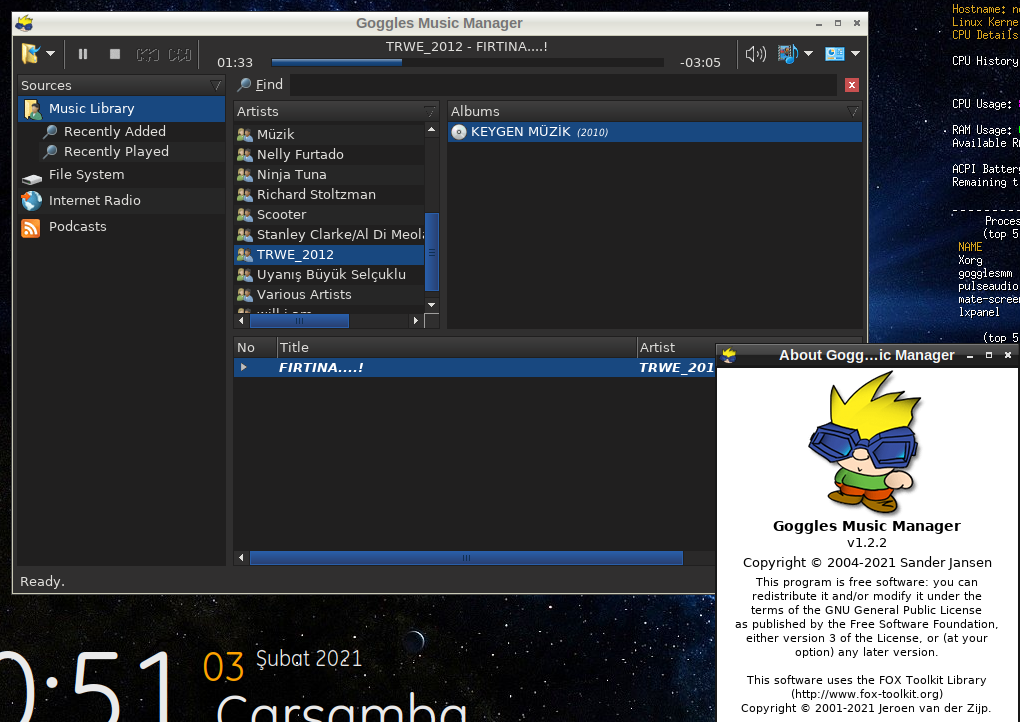Open the volume speaker control
The width and height of the screenshot is (1020, 722).
click(x=755, y=54)
